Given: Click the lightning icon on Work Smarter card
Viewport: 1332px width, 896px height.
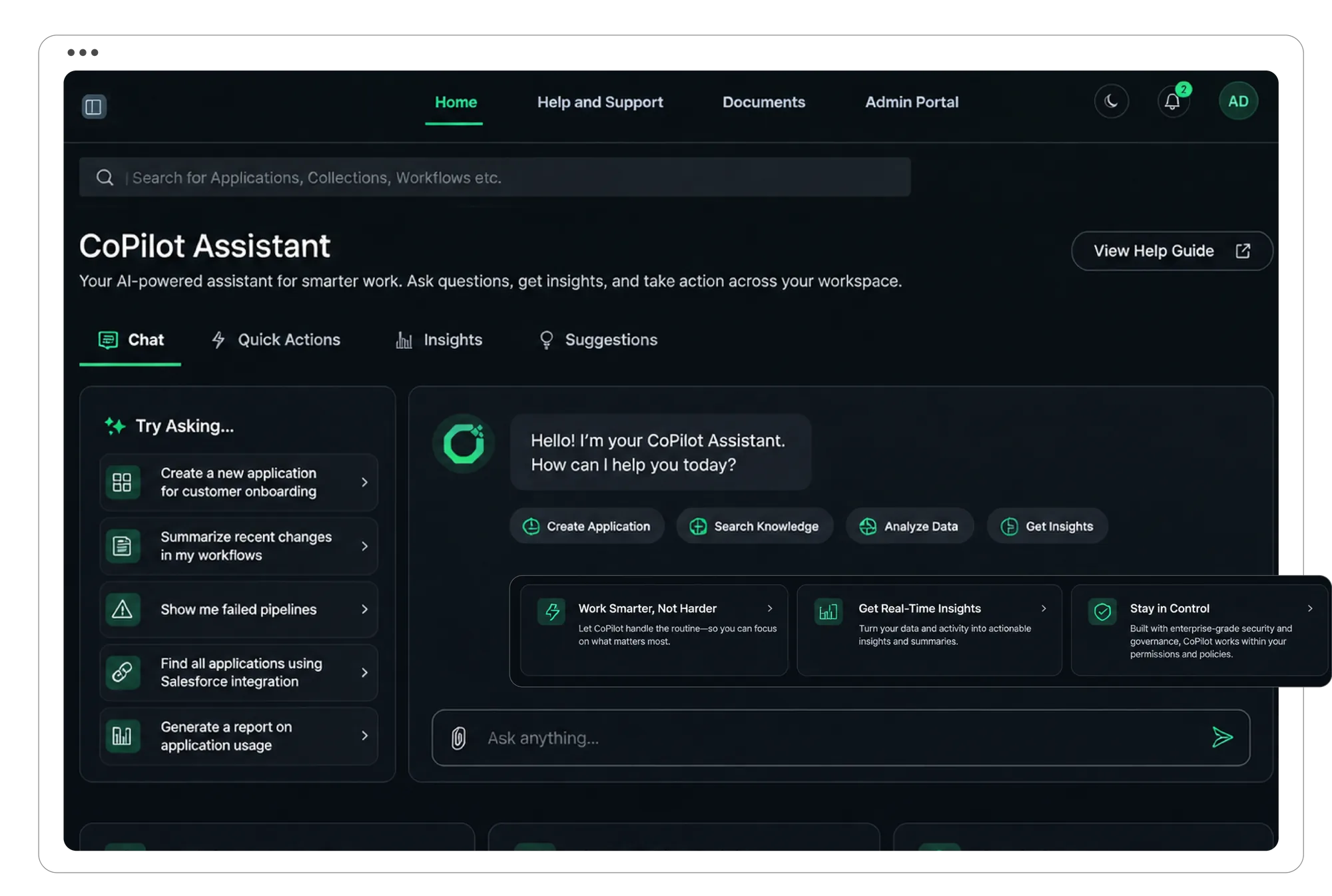Looking at the screenshot, I should pos(552,612).
